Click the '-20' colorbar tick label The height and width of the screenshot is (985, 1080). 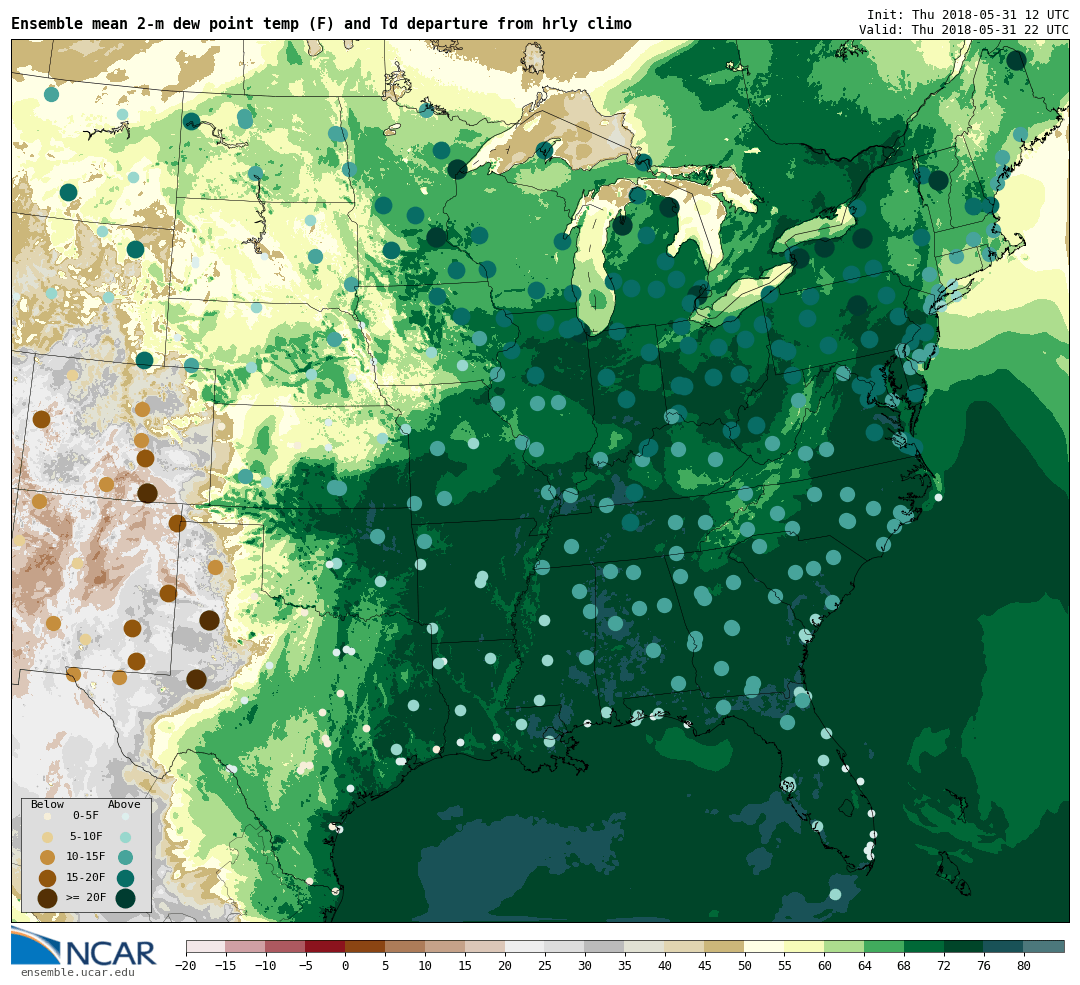(186, 966)
